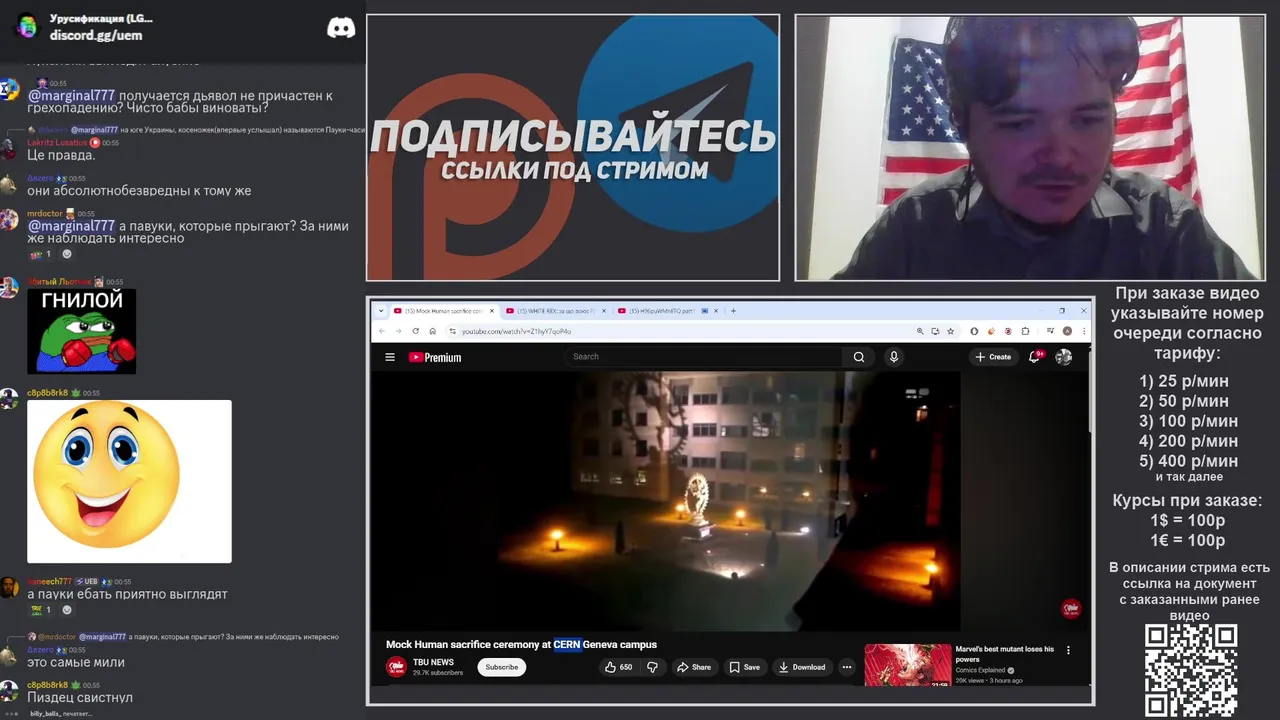Open the Chrome three-dot menu

[x=1084, y=331]
